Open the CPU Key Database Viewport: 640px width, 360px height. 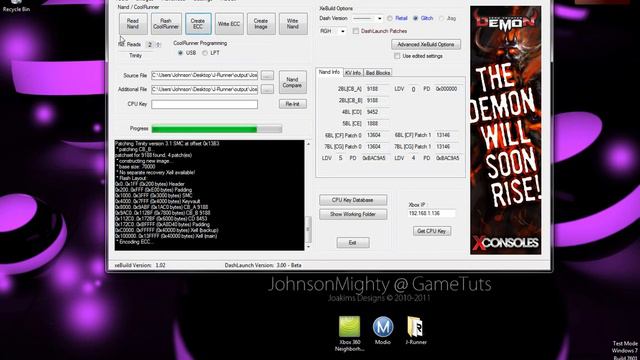click(353, 200)
